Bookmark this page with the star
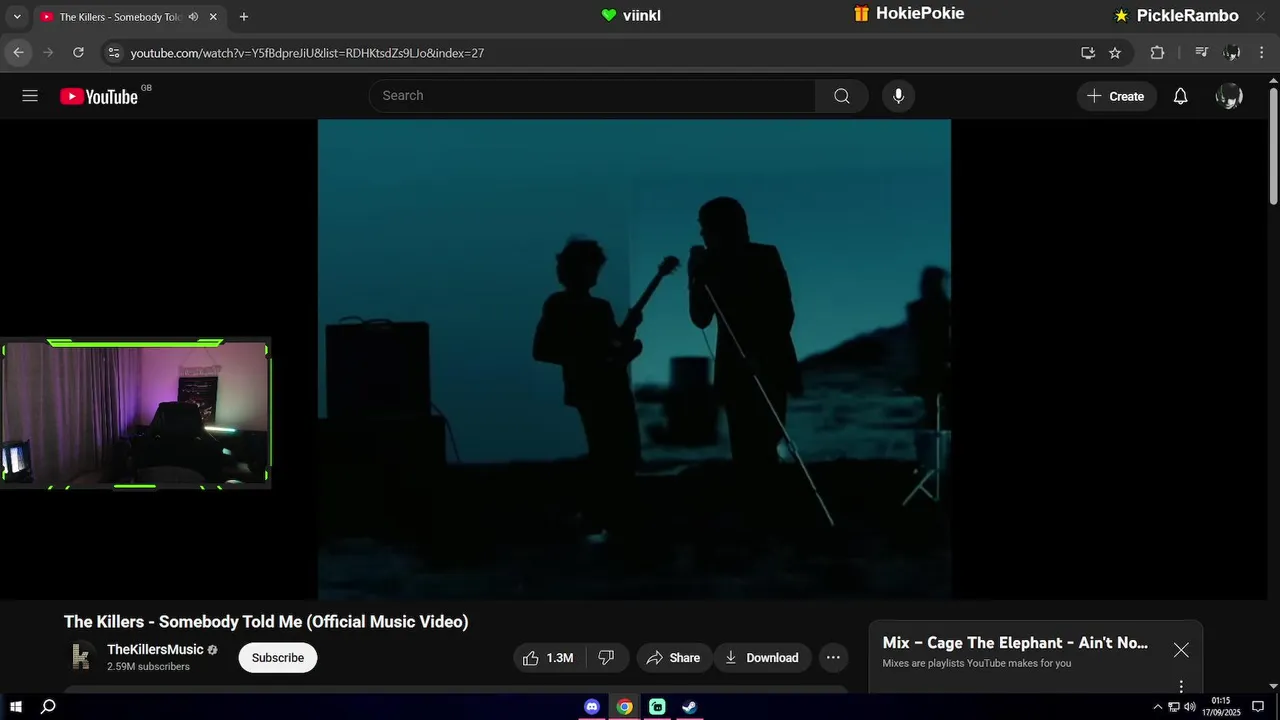 point(1115,52)
